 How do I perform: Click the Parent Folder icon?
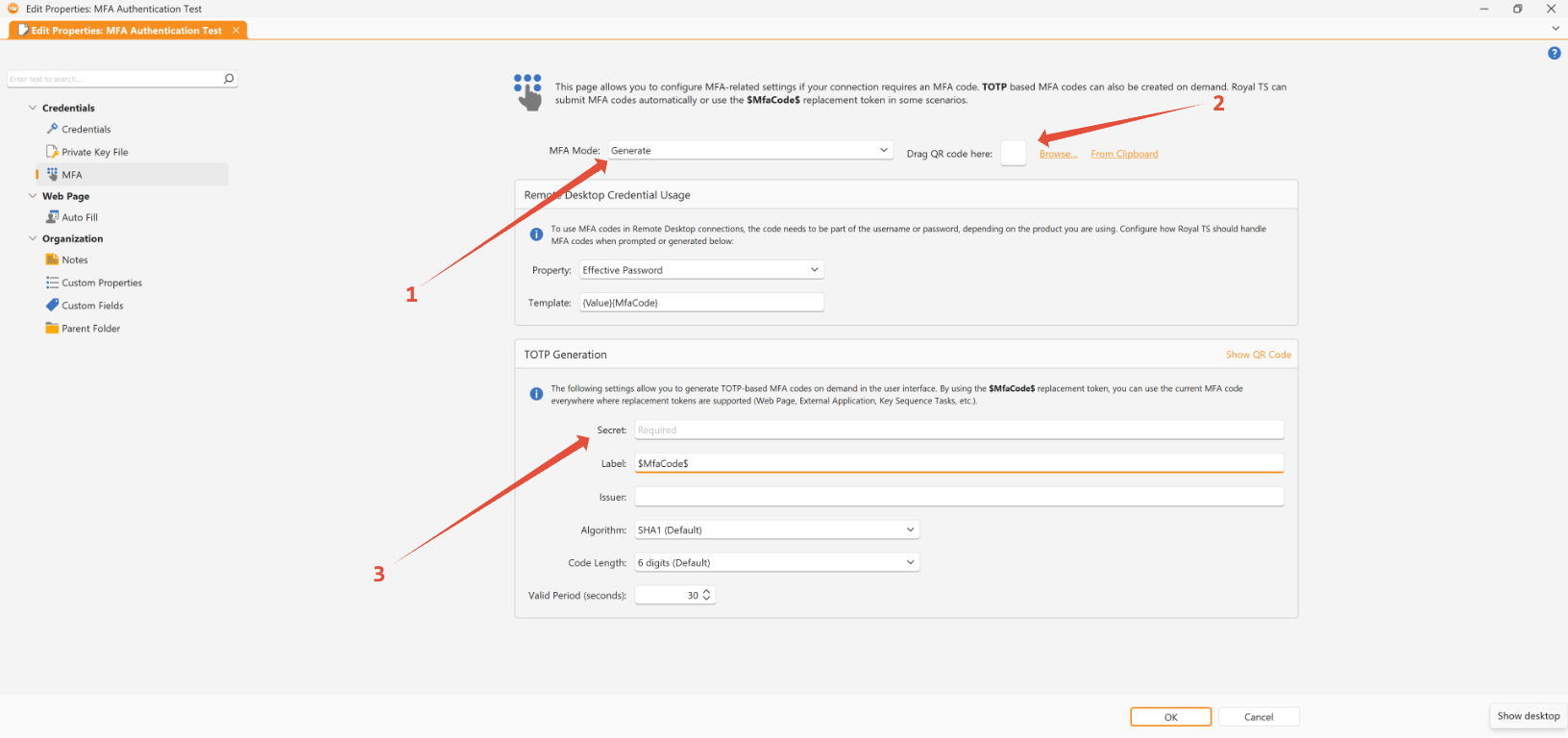(x=53, y=328)
